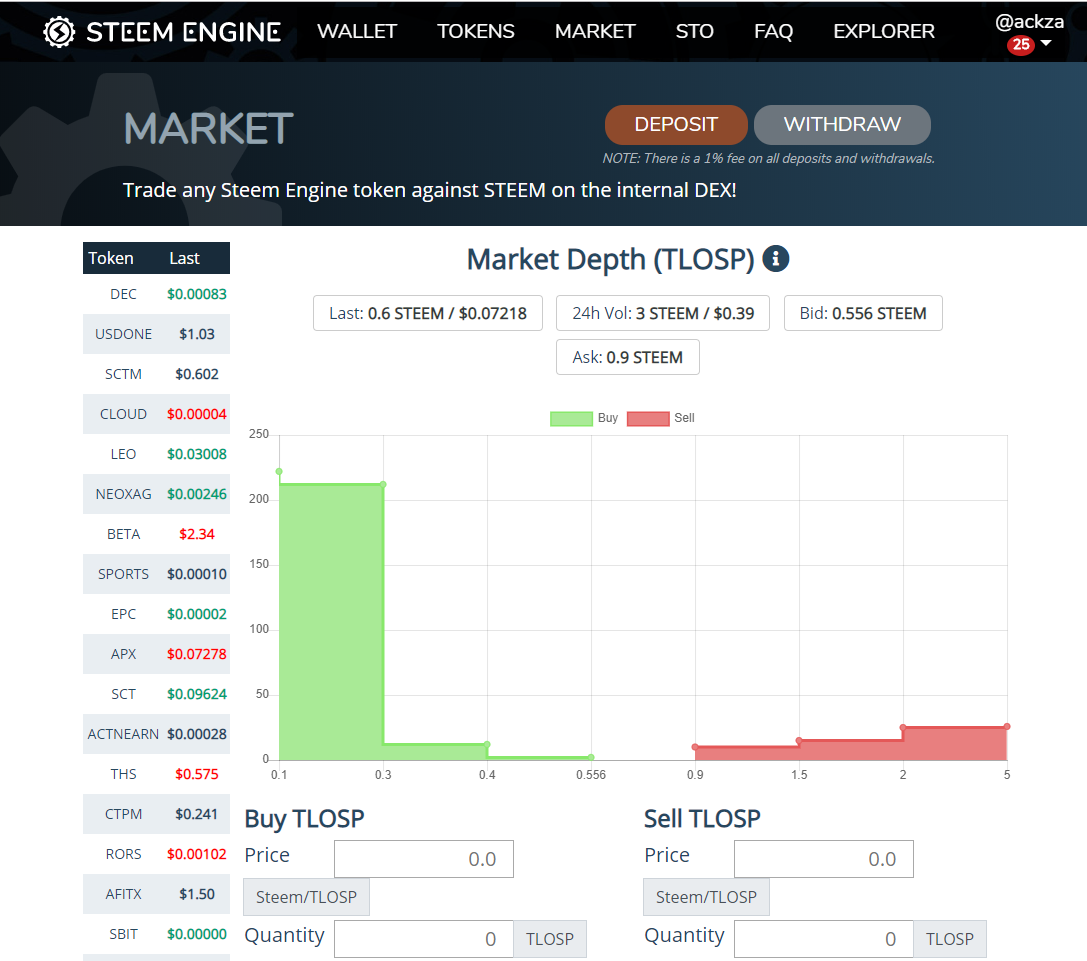Click the Steem/TLOSP label under Sell Price
Viewport: 1087px width, 961px height.
click(x=706, y=897)
